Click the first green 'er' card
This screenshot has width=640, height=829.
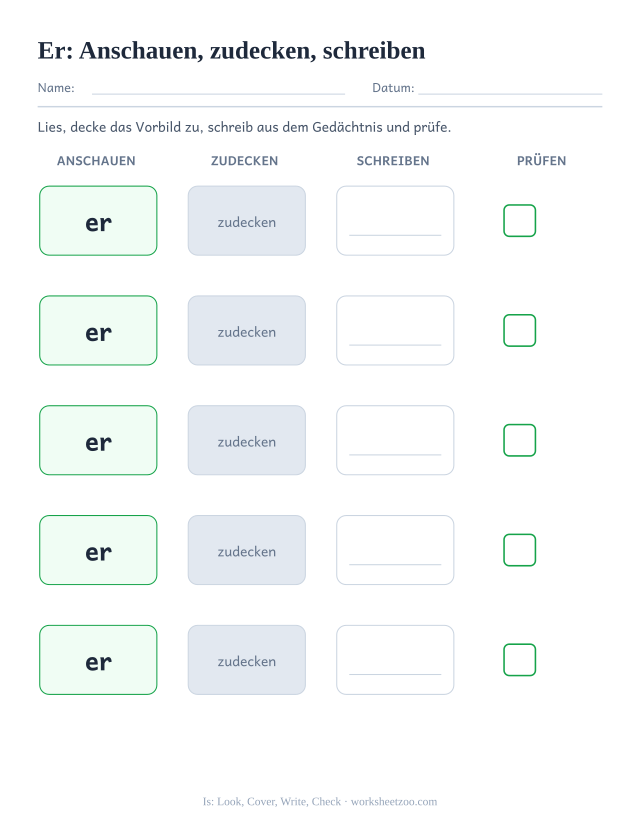pos(98,220)
